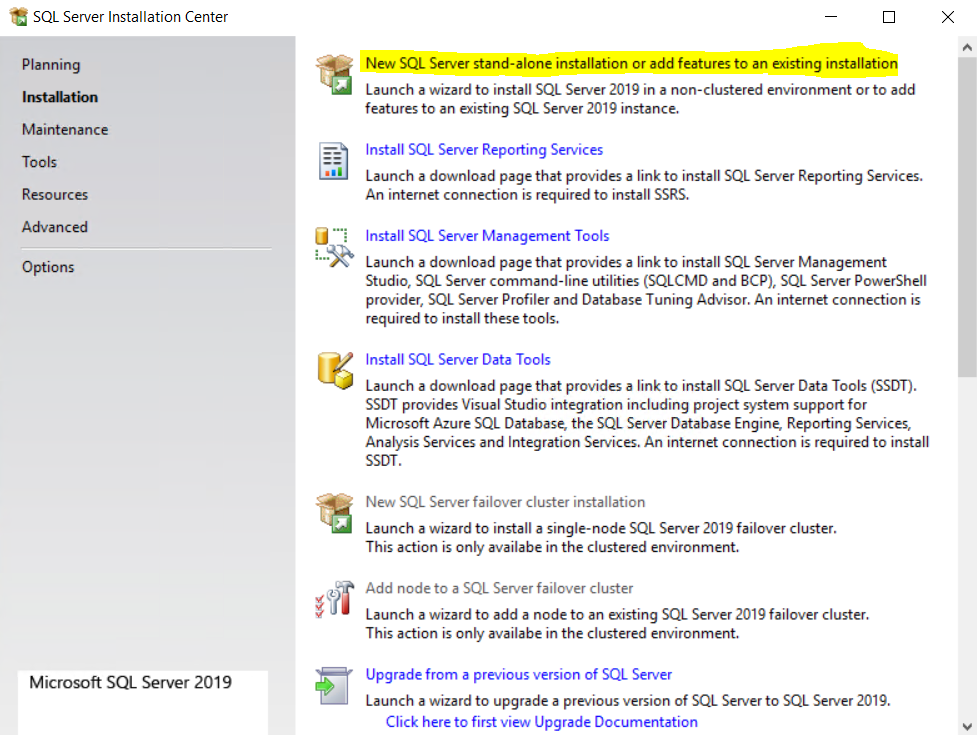977x735 pixels.
Task: Click the SQL Server title bar icon
Action: click(x=18, y=17)
